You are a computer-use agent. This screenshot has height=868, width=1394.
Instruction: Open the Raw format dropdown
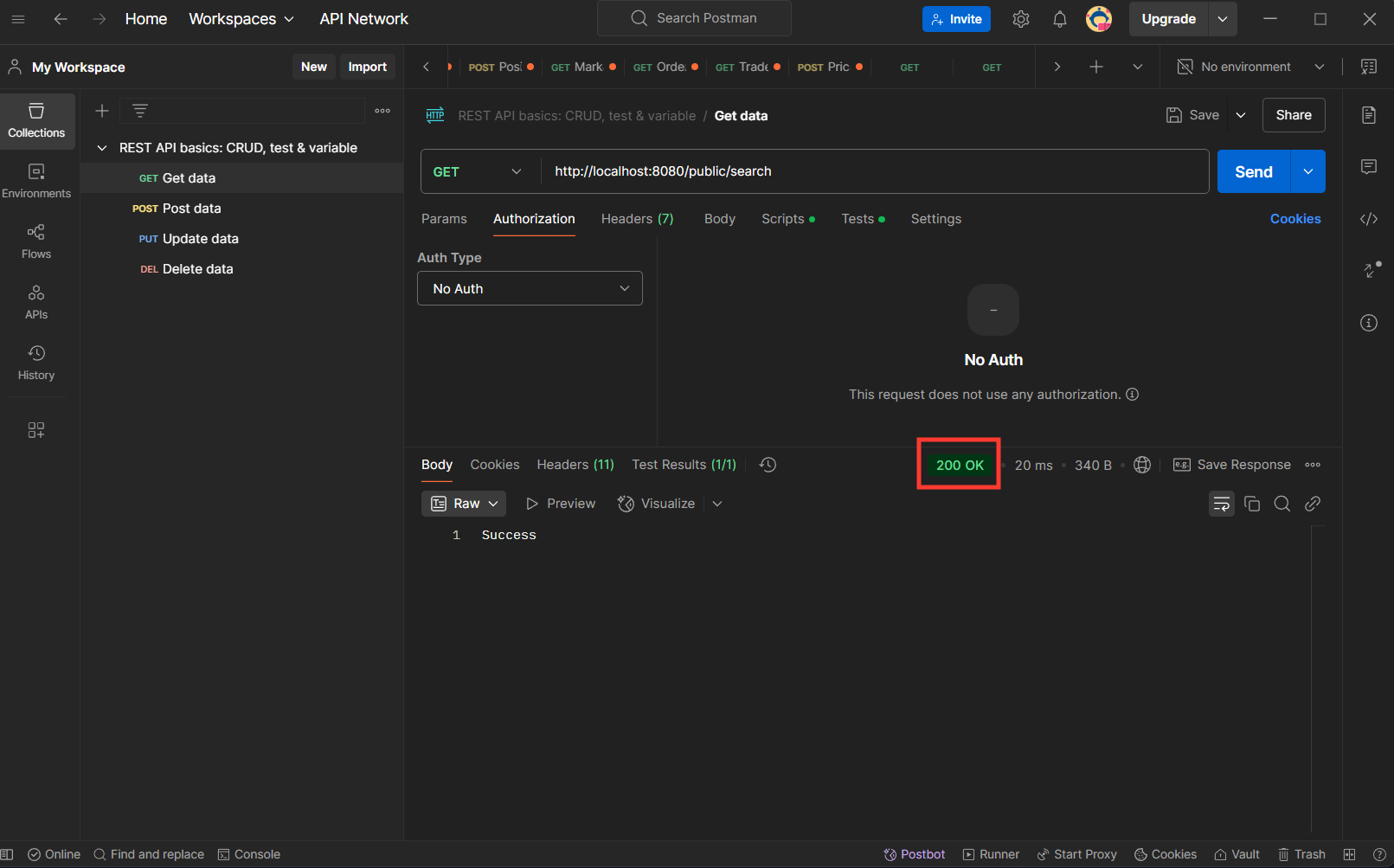[x=464, y=504]
